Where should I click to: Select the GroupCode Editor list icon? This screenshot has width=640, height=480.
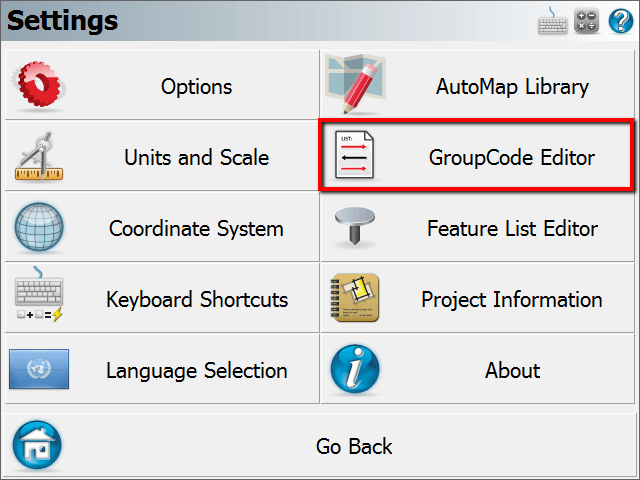click(x=354, y=155)
